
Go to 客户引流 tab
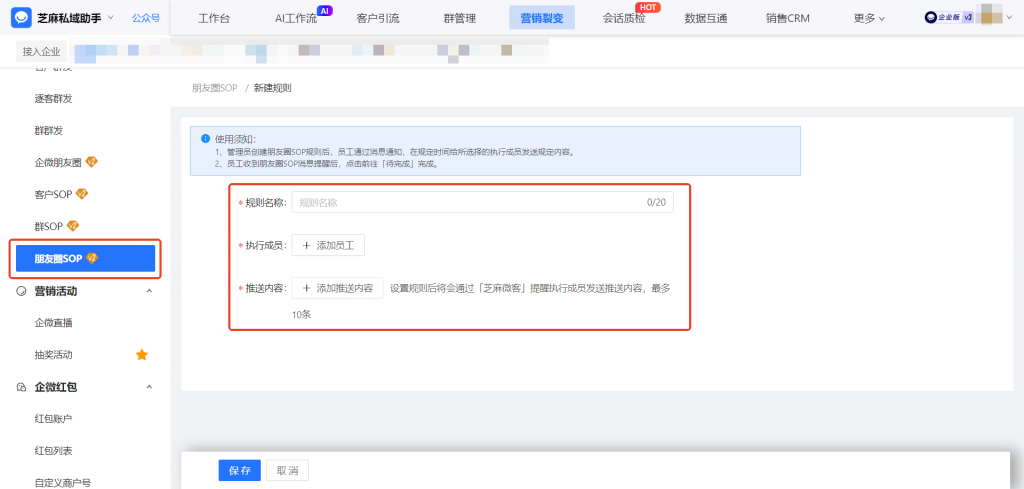tap(377, 18)
